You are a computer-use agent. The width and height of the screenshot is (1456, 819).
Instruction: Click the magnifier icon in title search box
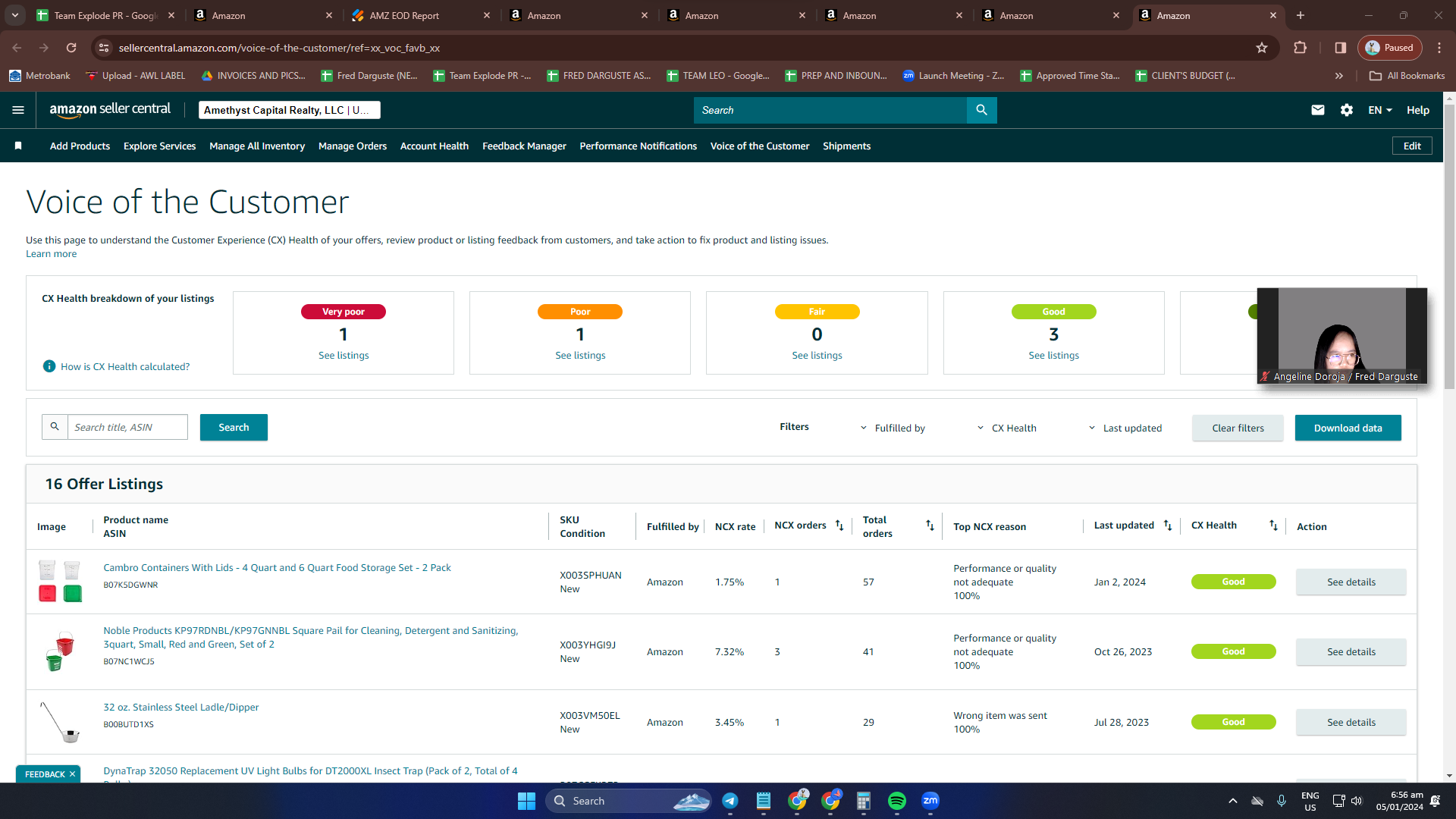coord(55,427)
